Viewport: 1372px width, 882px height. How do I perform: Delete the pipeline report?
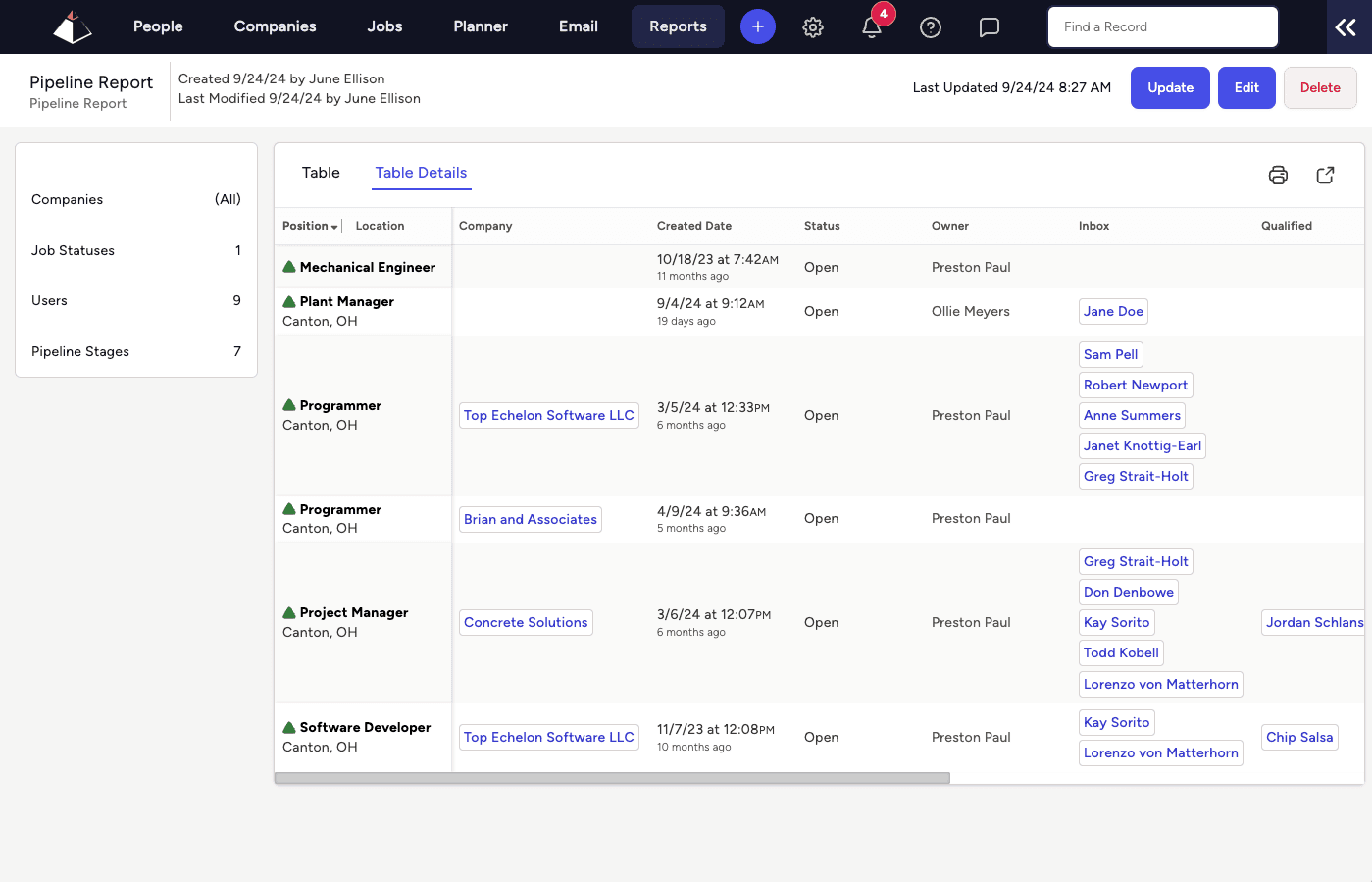coord(1319,87)
